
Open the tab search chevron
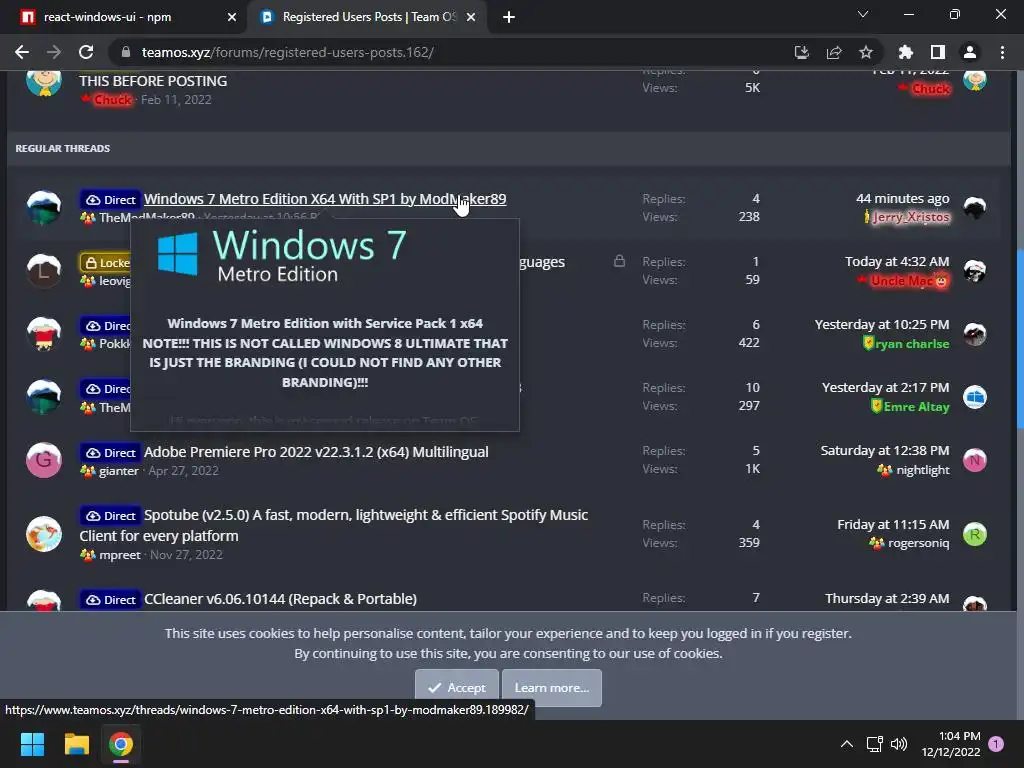(x=863, y=14)
